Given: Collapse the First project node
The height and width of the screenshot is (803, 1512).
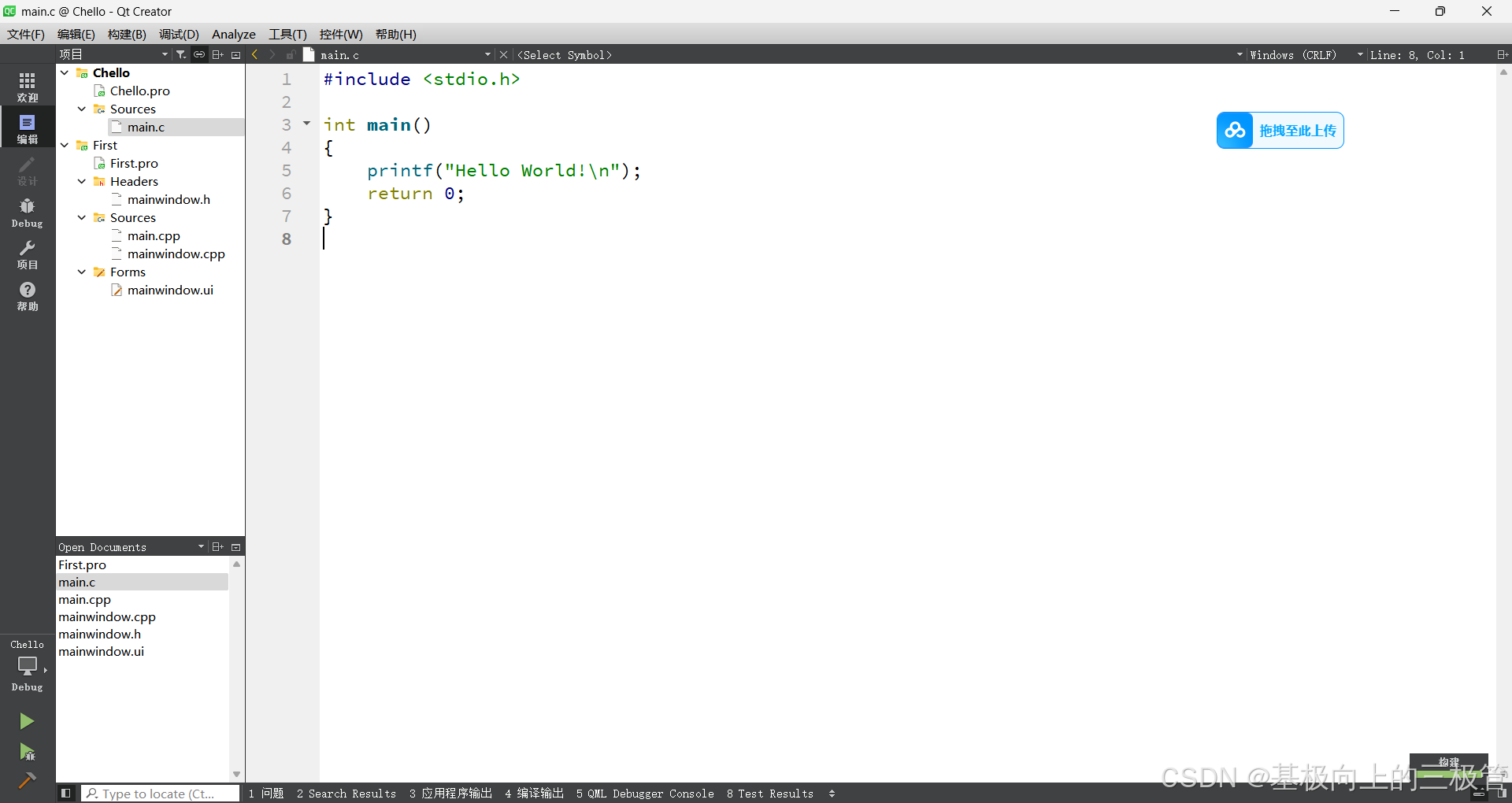Looking at the screenshot, I should [x=65, y=145].
